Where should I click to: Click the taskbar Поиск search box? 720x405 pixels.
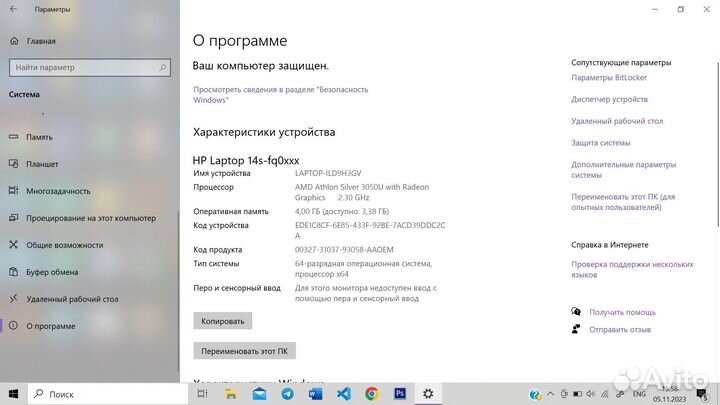[x=108, y=394]
